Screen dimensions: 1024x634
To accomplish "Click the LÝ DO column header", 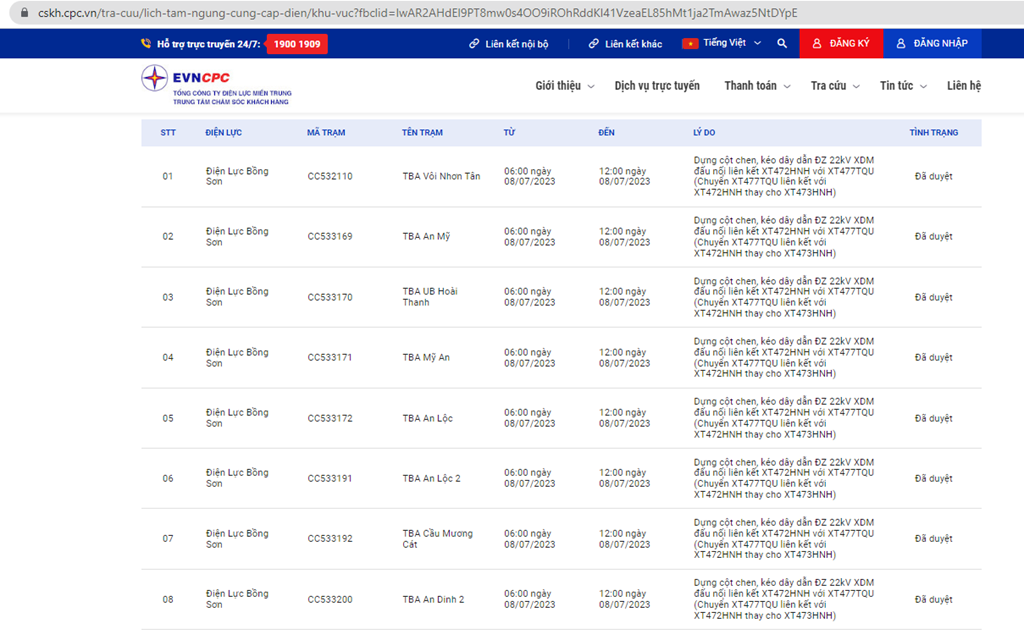I will pyautogui.click(x=704, y=133).
